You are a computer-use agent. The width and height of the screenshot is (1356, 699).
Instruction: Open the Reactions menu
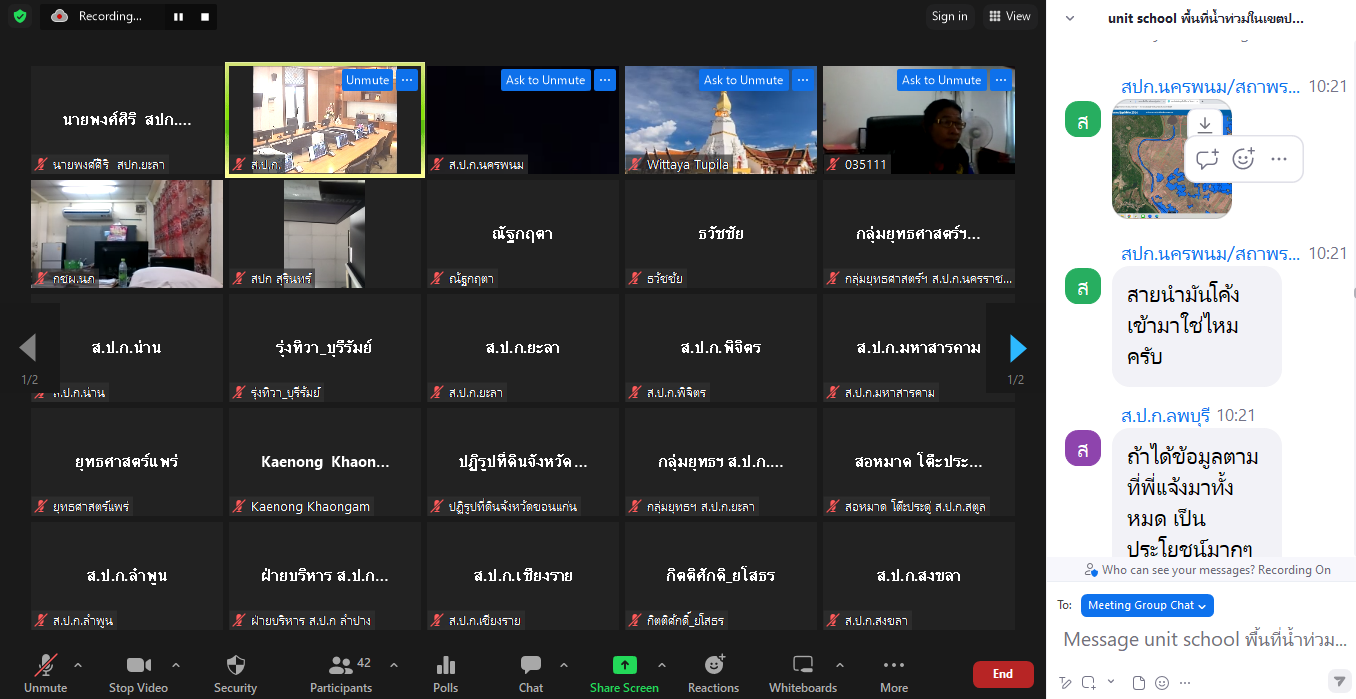[714, 674]
